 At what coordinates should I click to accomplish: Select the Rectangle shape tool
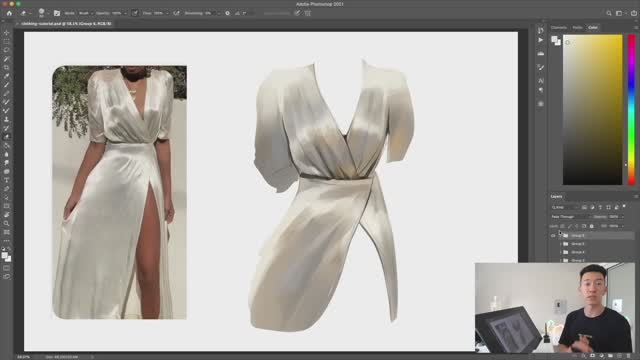pyautogui.click(x=6, y=206)
